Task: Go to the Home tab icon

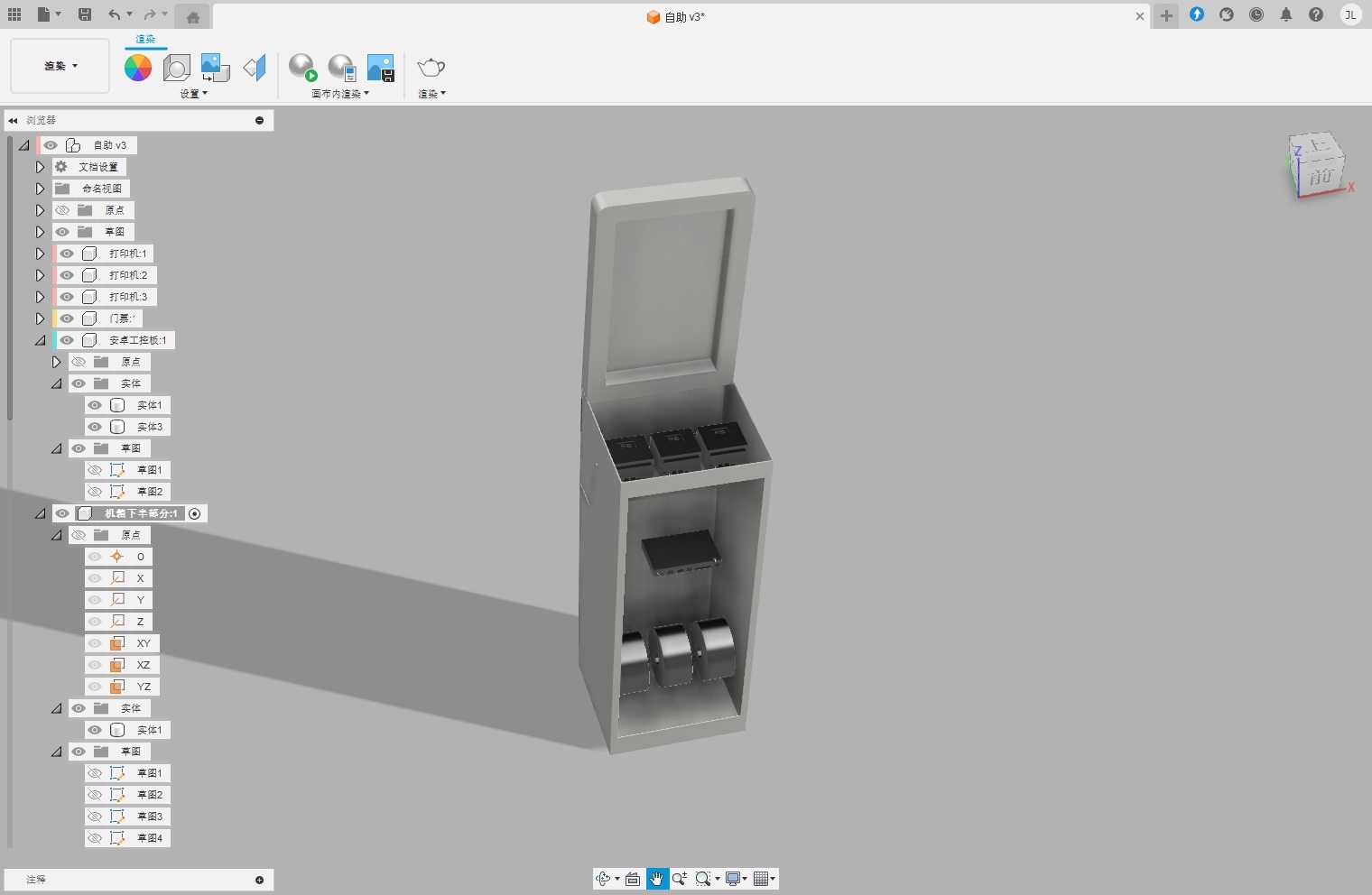Action: [x=192, y=16]
